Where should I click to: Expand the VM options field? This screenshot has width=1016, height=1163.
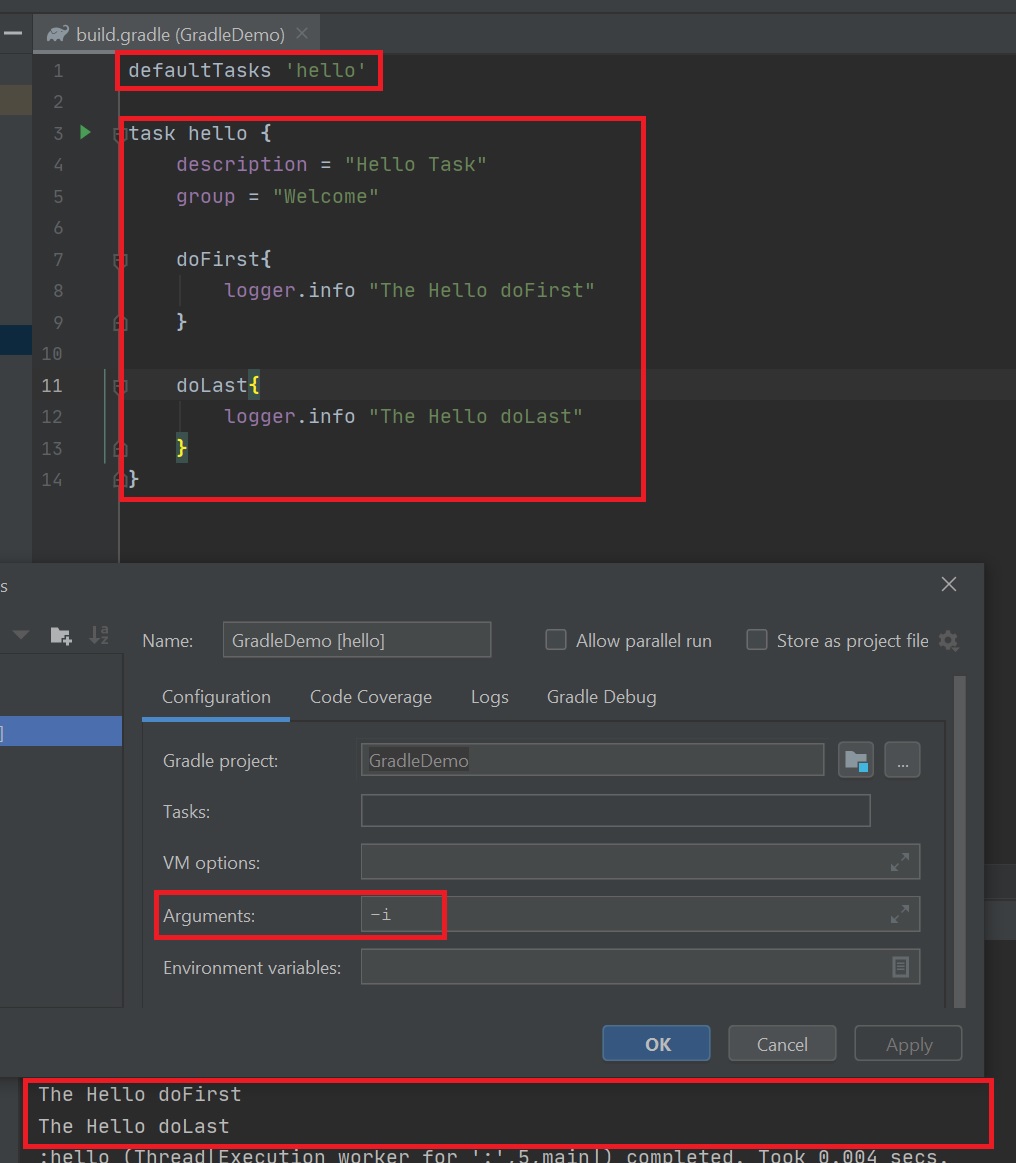click(900, 861)
